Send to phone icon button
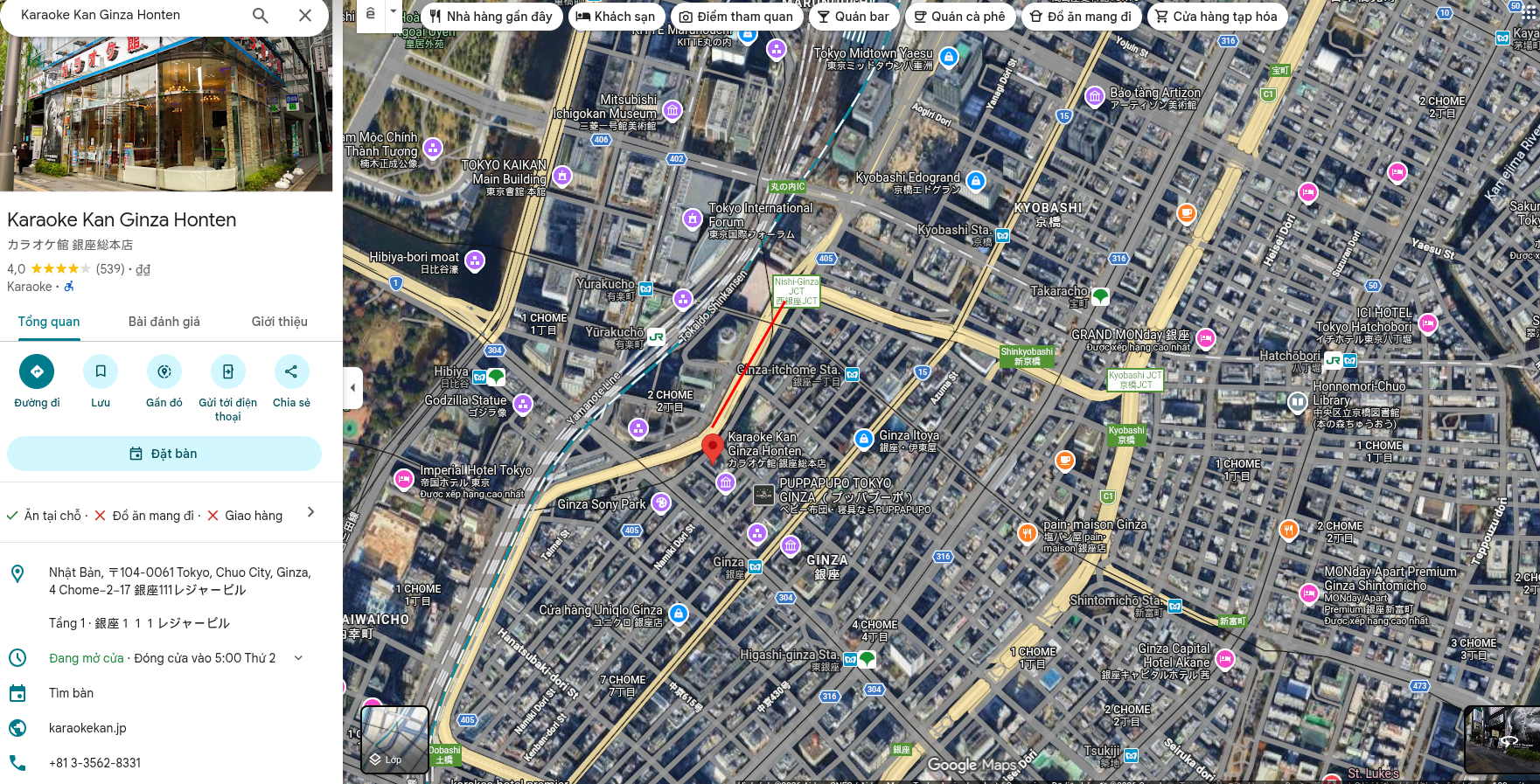The width and height of the screenshot is (1540, 784). click(x=228, y=371)
